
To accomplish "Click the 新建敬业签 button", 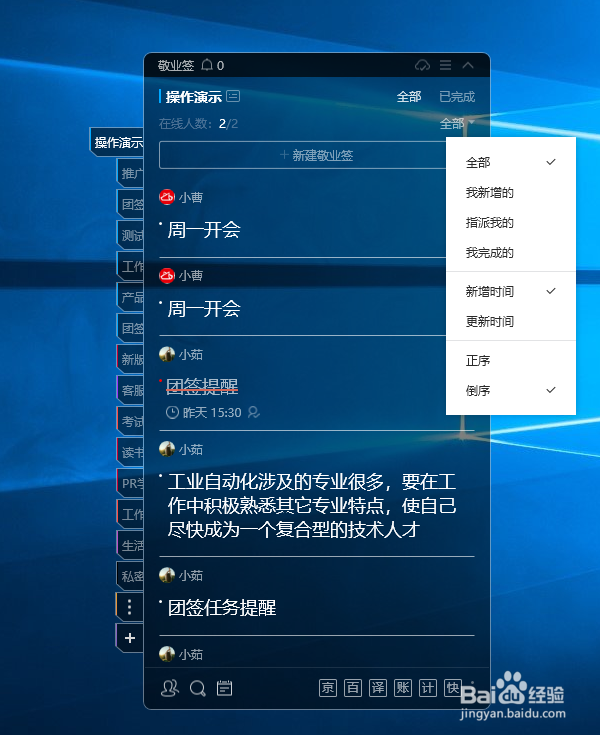I will (316, 155).
